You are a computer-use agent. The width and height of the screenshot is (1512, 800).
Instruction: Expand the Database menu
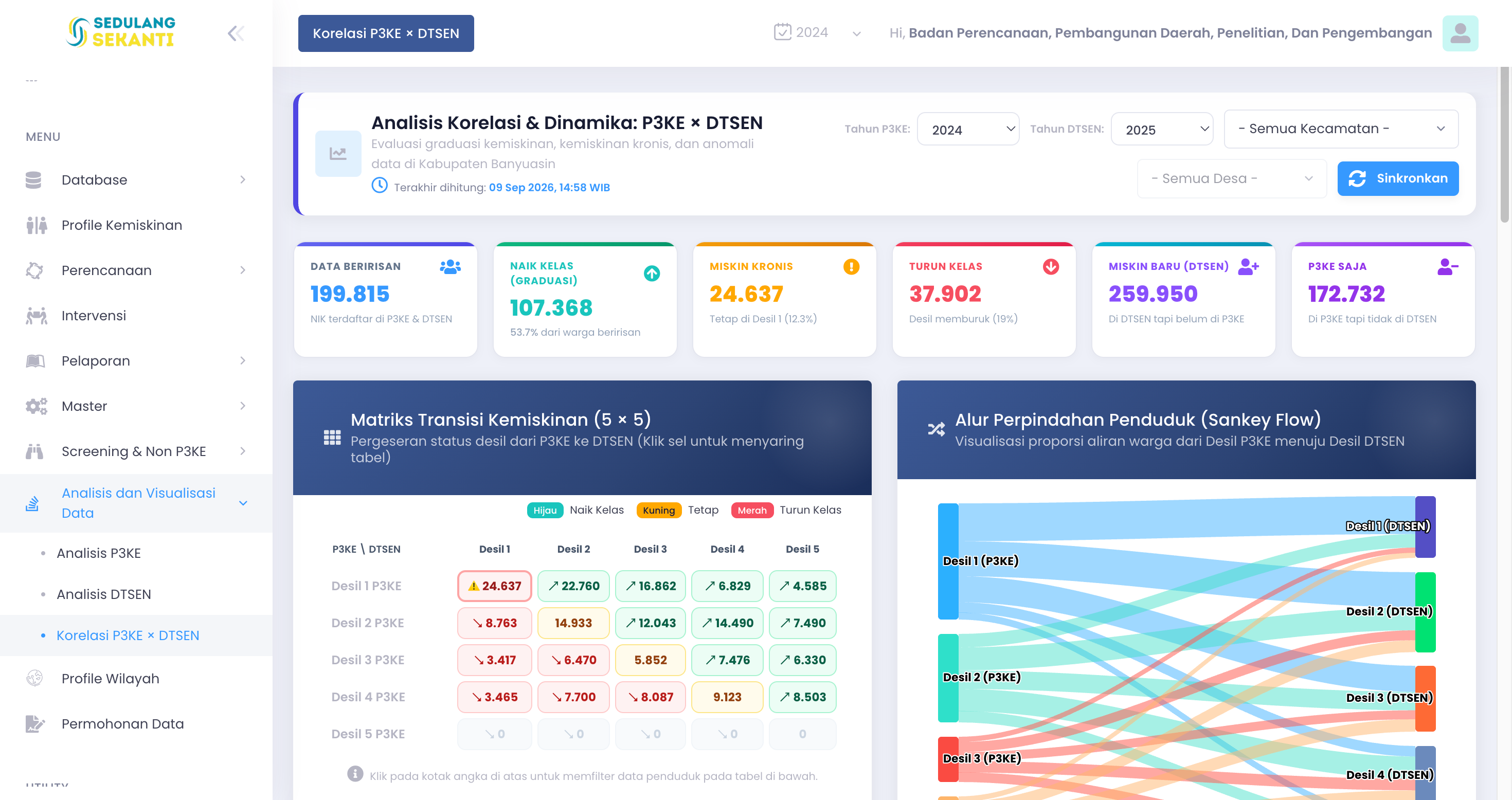pyautogui.click(x=136, y=180)
